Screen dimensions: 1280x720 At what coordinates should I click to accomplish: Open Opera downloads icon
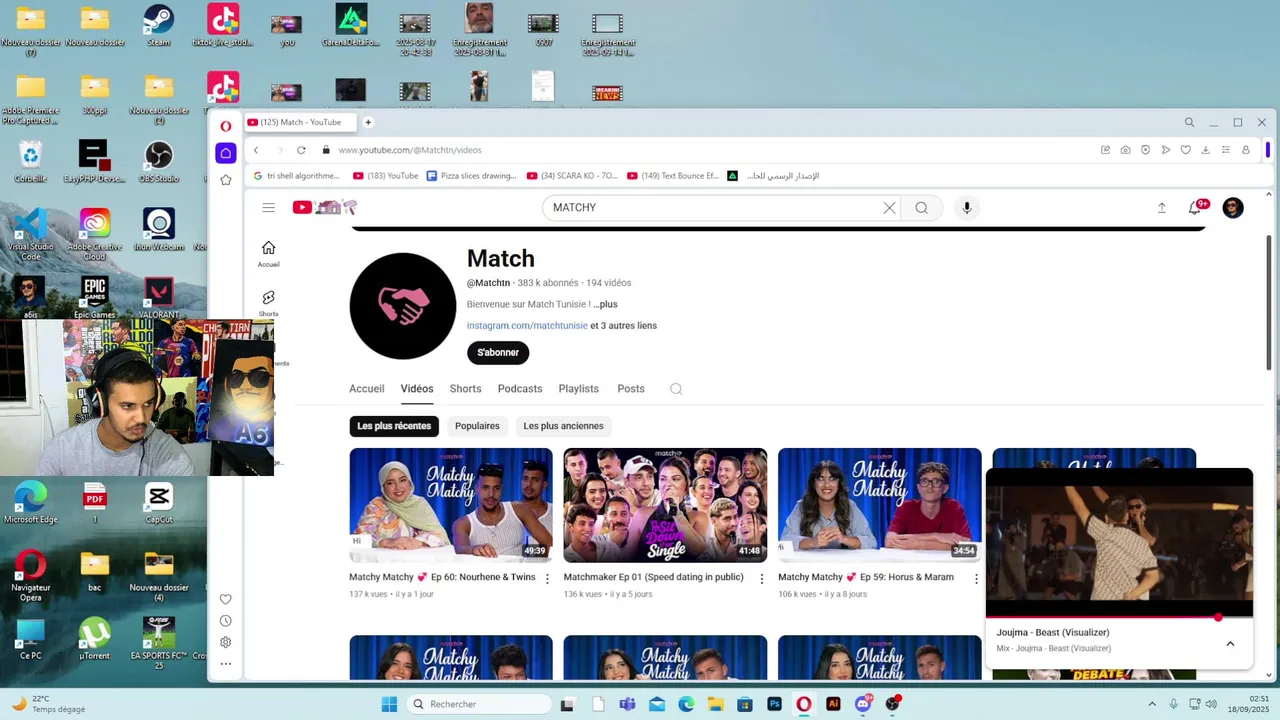click(1205, 150)
